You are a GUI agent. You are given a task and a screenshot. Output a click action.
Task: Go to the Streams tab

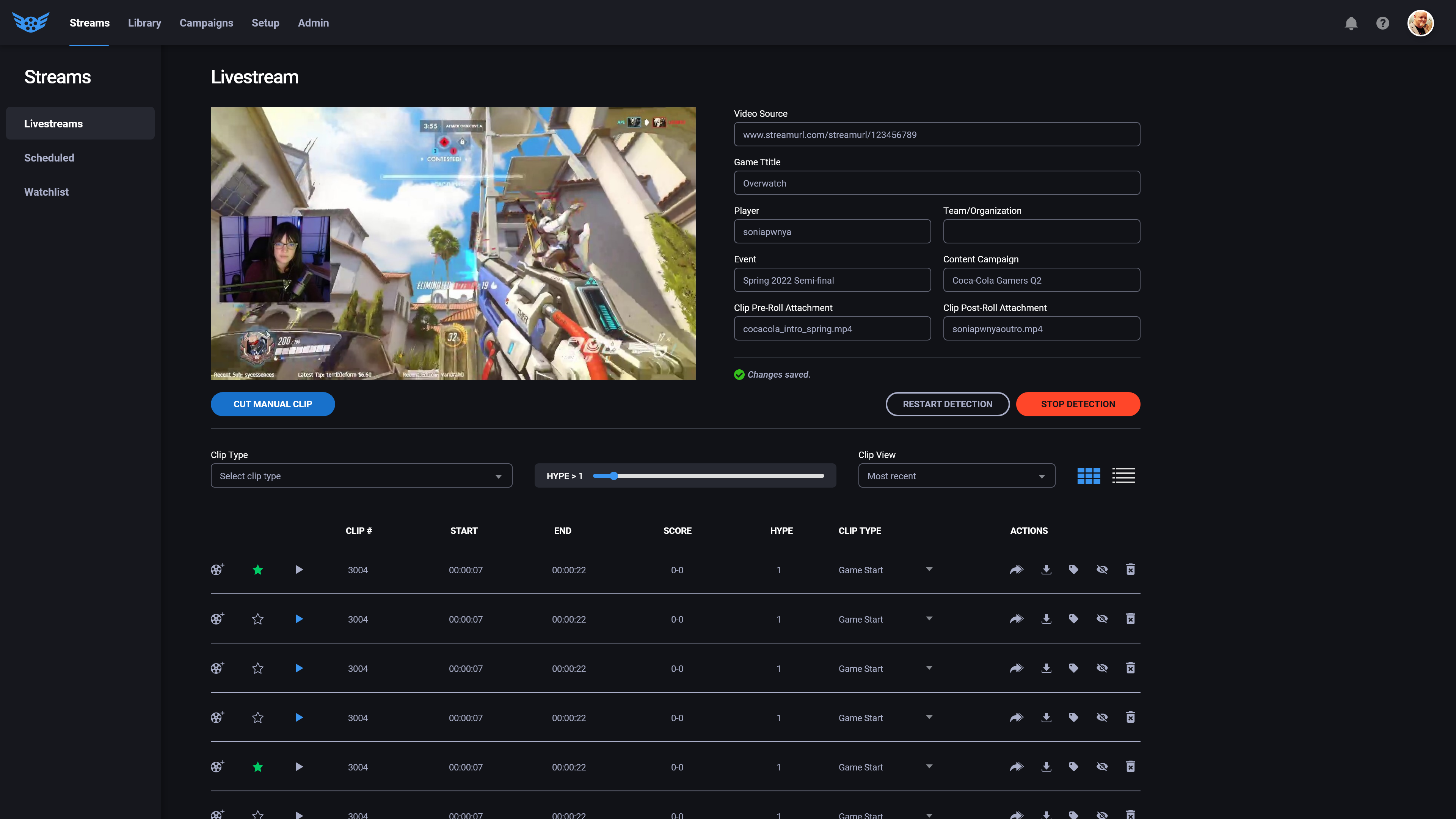point(89,23)
